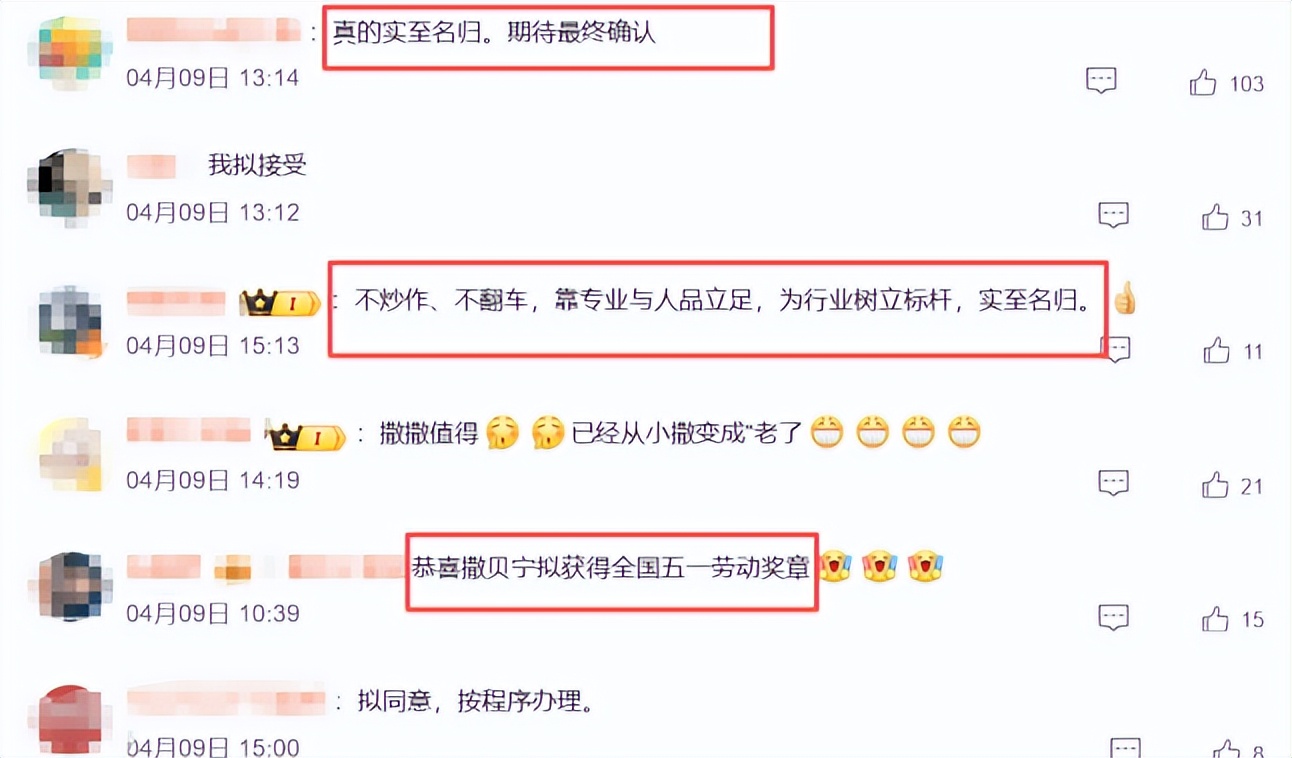Screen dimensions: 1292x758
Task: Like the '拟同意，按程序办理' comment
Action: click(1227, 749)
